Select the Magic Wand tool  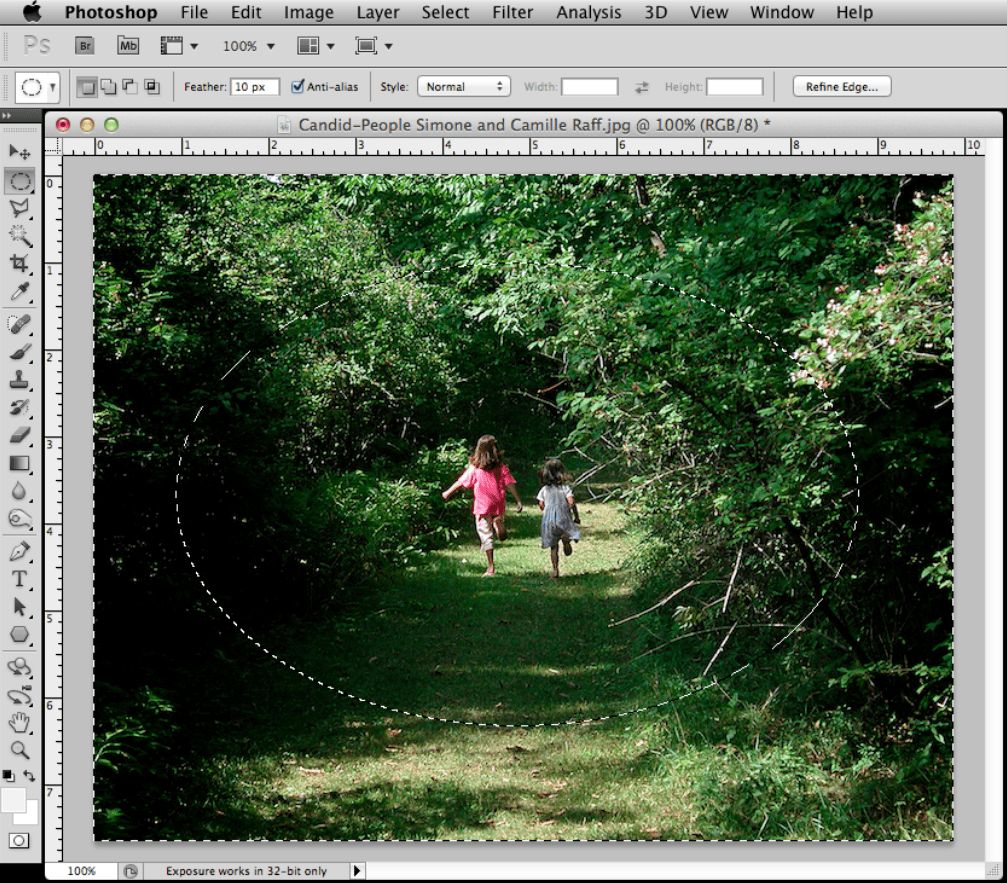(20, 236)
